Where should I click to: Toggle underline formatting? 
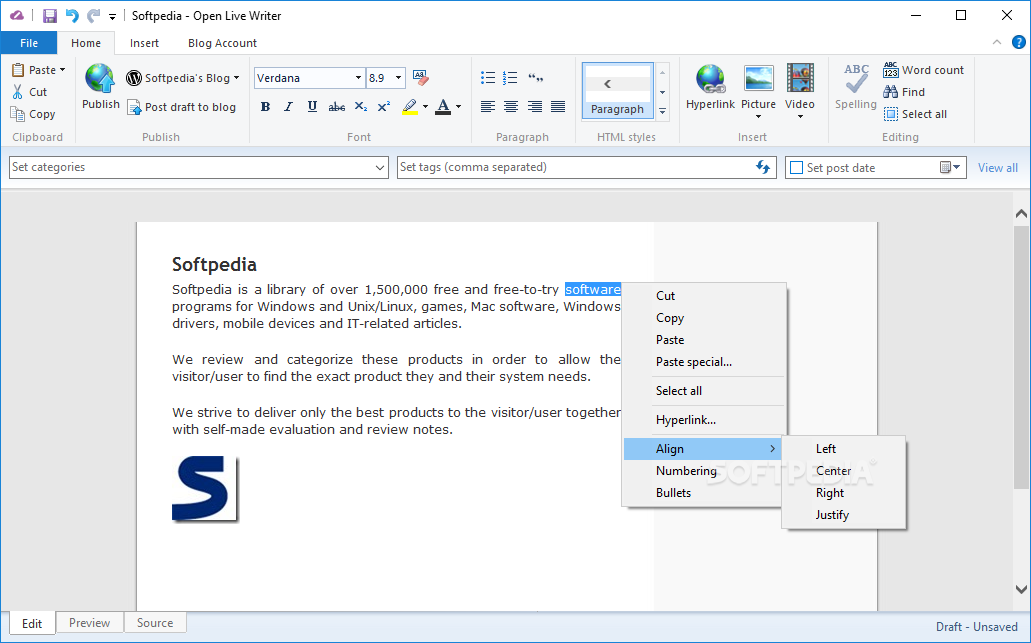pos(312,107)
